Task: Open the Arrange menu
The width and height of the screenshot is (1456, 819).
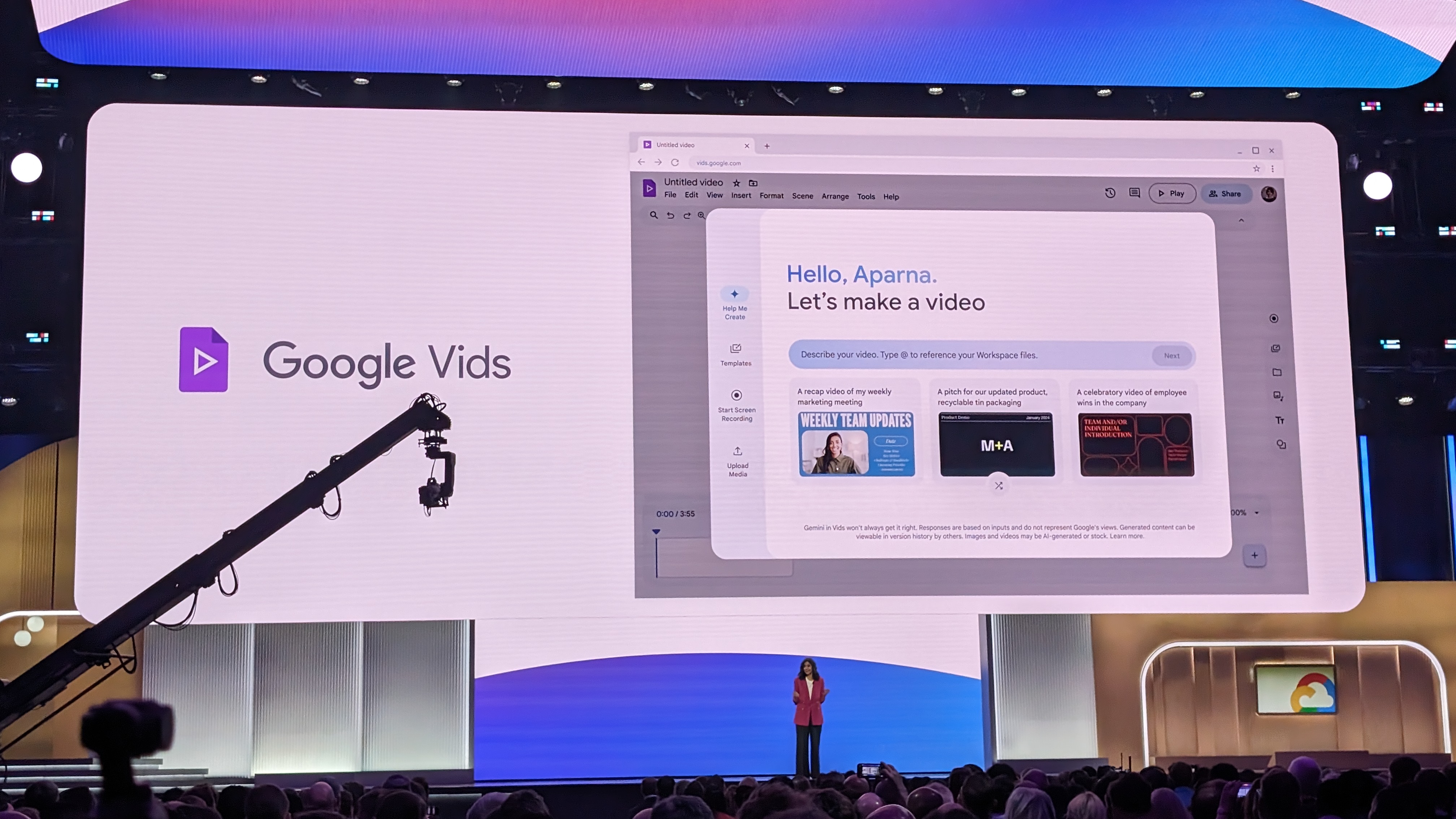Action: [x=835, y=196]
